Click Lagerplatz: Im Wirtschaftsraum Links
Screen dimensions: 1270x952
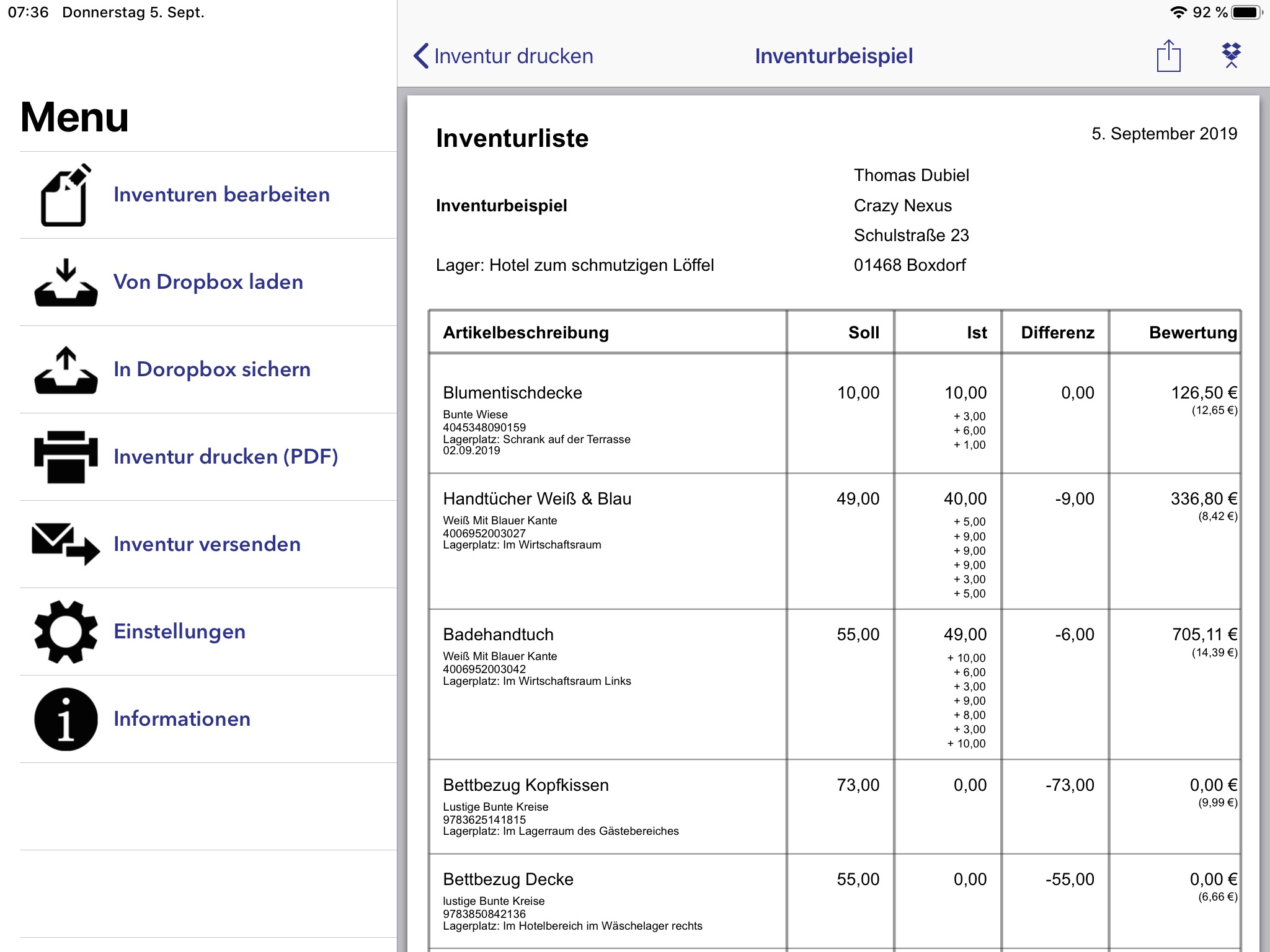(x=537, y=681)
